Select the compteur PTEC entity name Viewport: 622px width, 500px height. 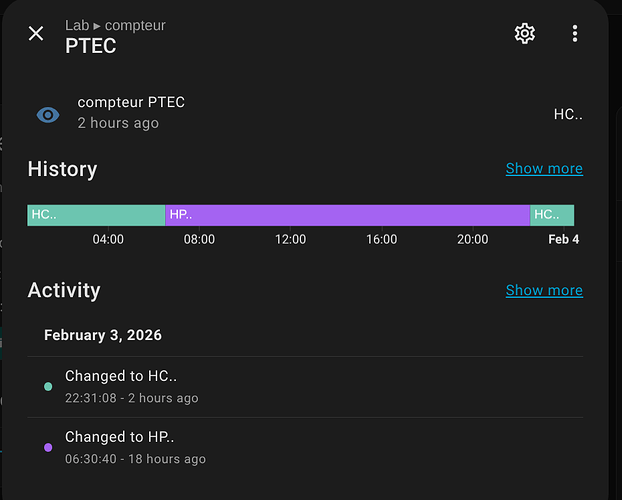tap(131, 102)
